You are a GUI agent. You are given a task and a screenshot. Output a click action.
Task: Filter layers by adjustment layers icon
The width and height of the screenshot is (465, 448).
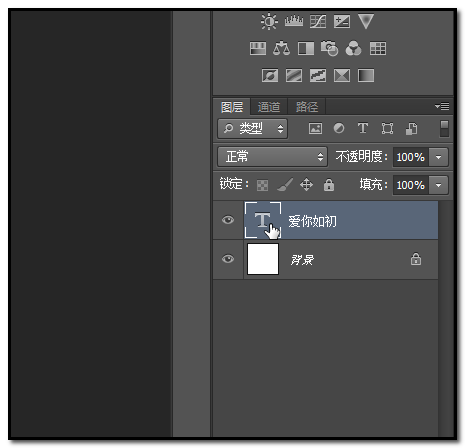coord(339,128)
